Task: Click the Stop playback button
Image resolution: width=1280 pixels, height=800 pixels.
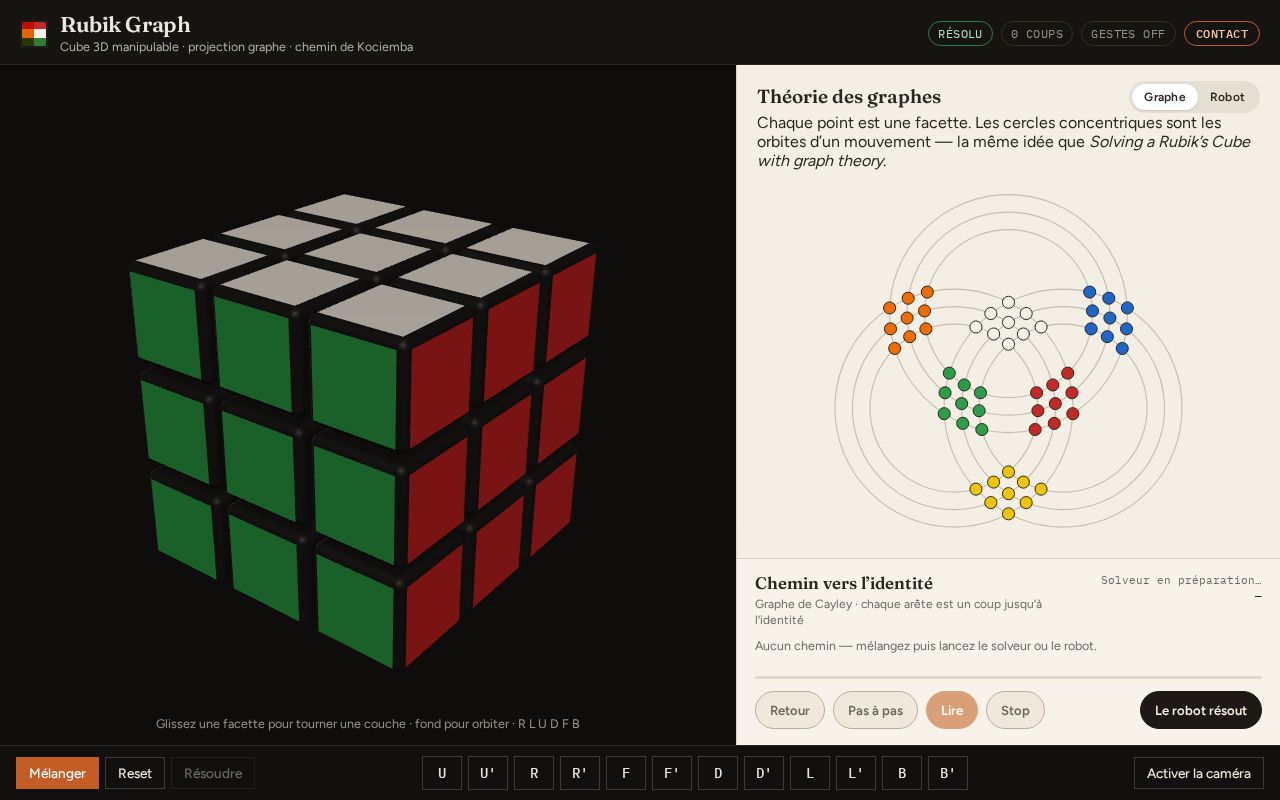Action: tap(1015, 710)
